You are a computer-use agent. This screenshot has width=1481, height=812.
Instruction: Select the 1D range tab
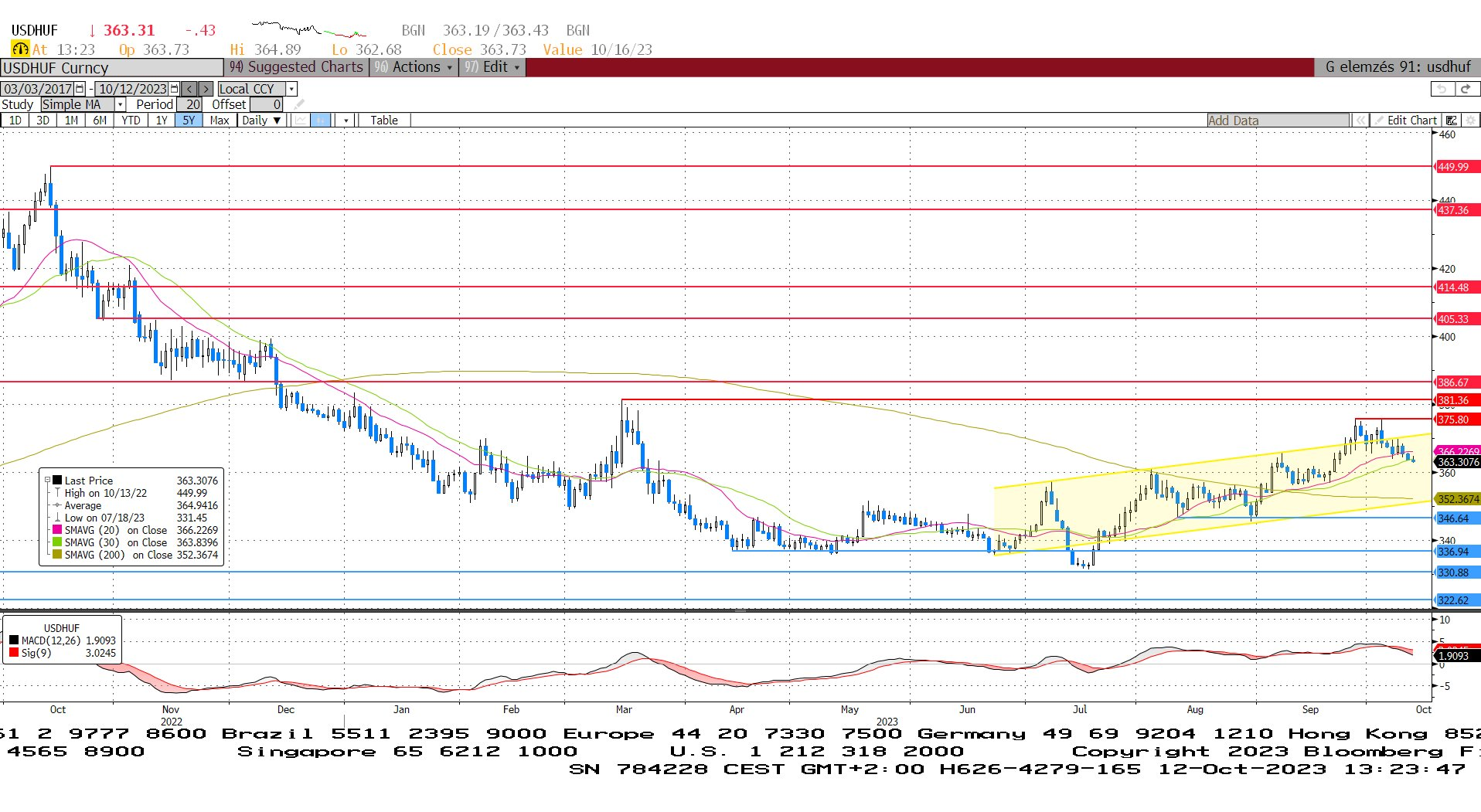point(15,121)
